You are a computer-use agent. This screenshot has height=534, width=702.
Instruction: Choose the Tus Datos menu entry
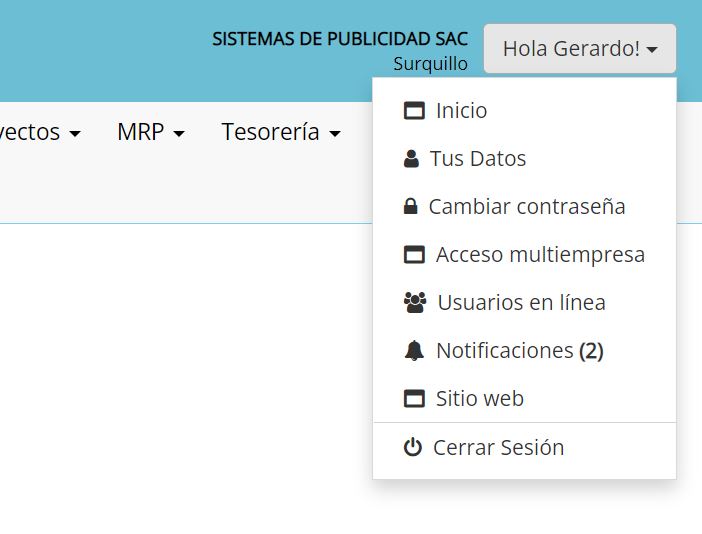coord(478,159)
